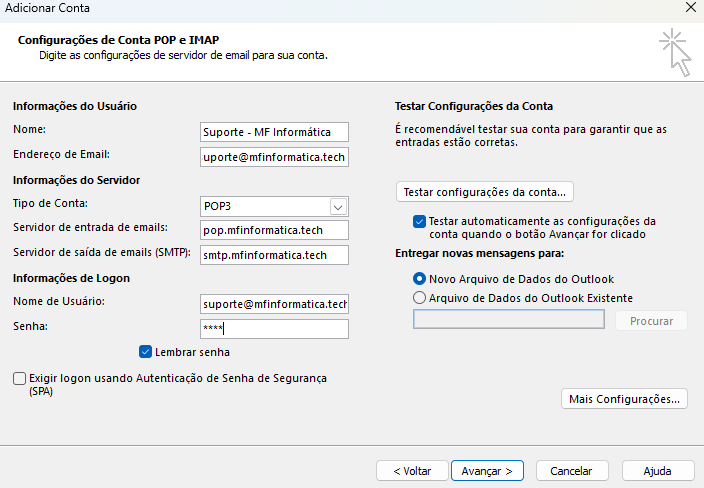Open Mais Configurações dialog
Image resolution: width=704 pixels, height=488 pixels.
[625, 399]
